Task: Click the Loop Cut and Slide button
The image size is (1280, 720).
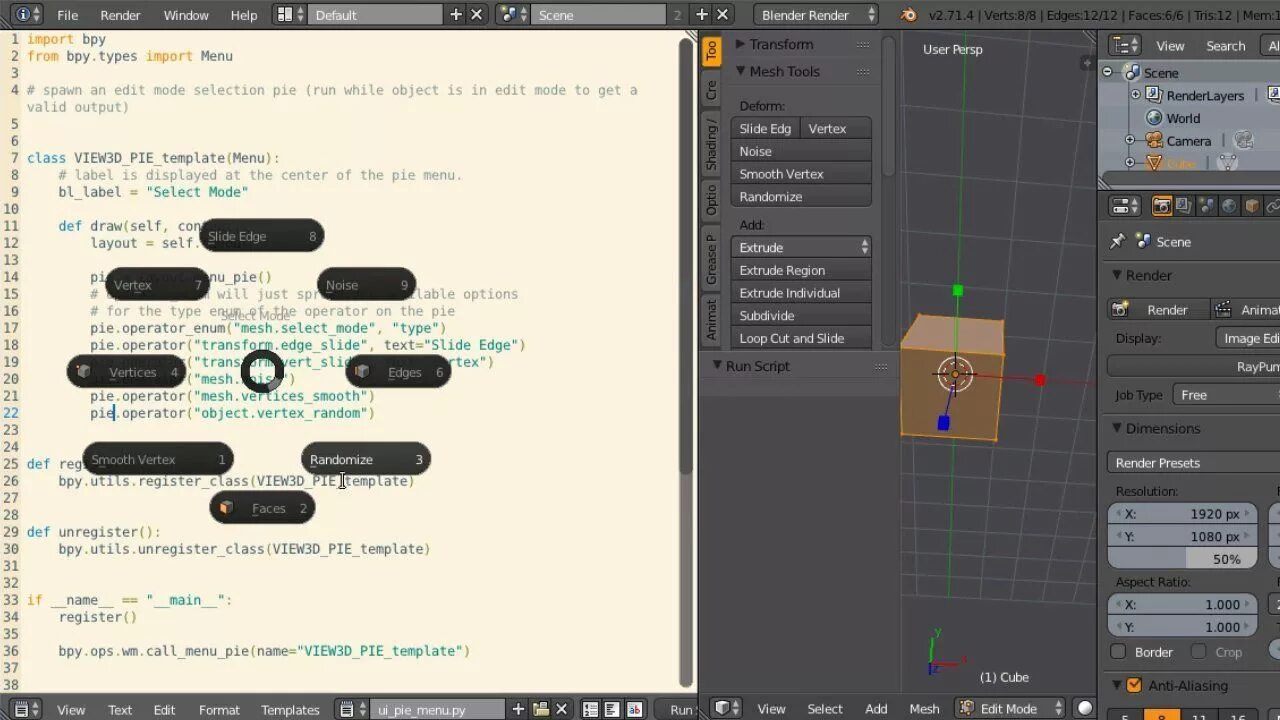Action: (x=801, y=338)
